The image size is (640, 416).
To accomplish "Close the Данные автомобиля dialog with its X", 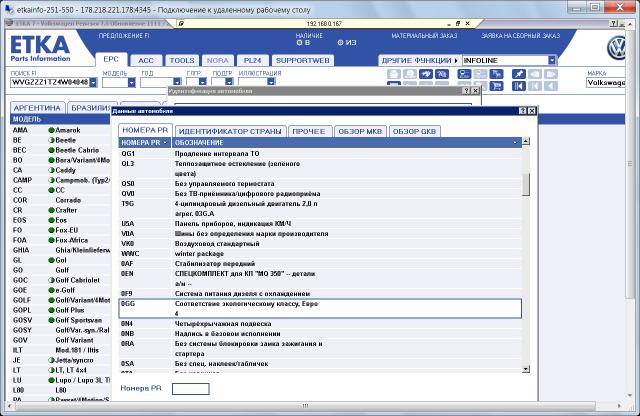I will [x=532, y=111].
